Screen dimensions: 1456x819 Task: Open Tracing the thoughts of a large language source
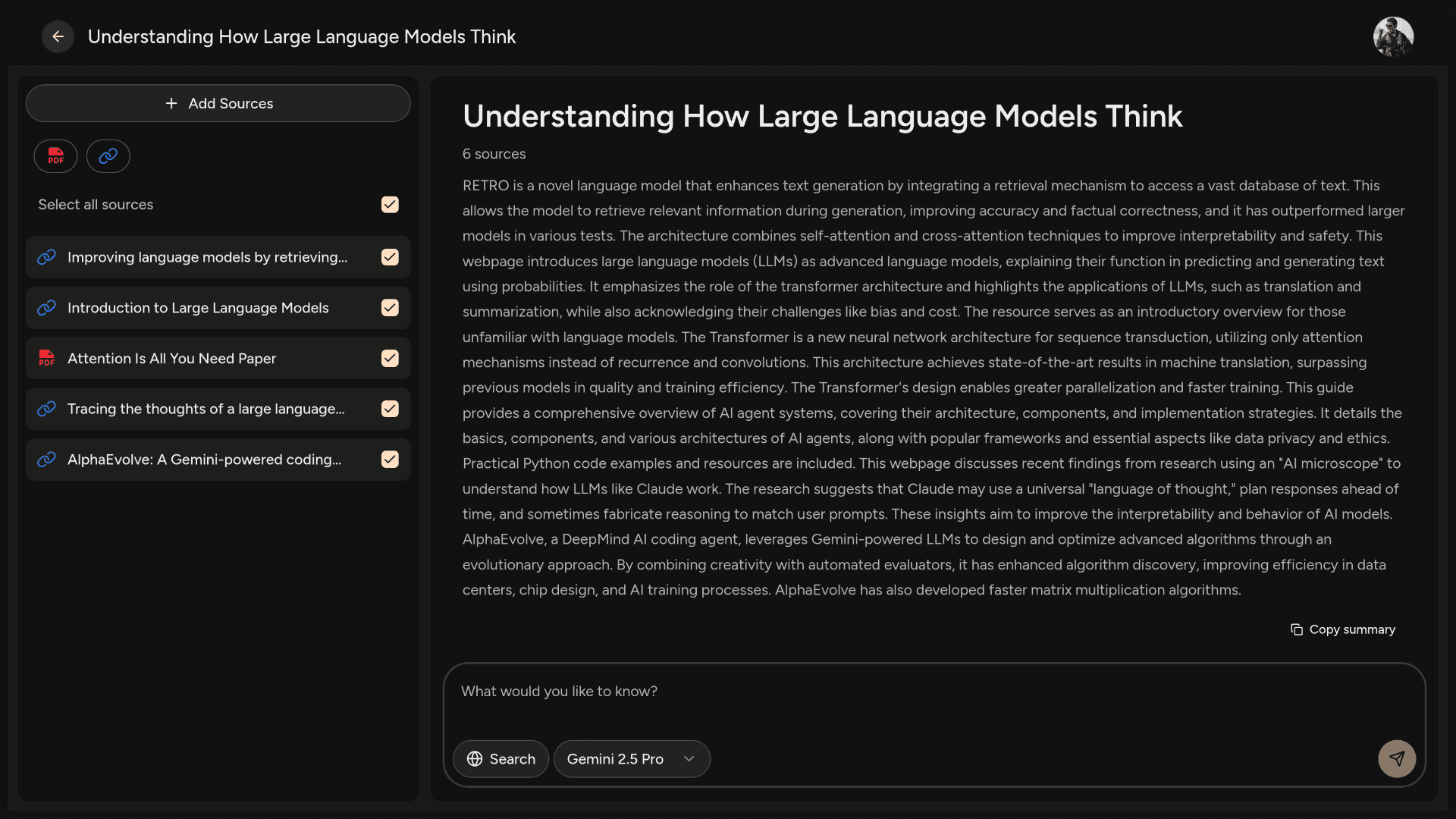point(206,409)
